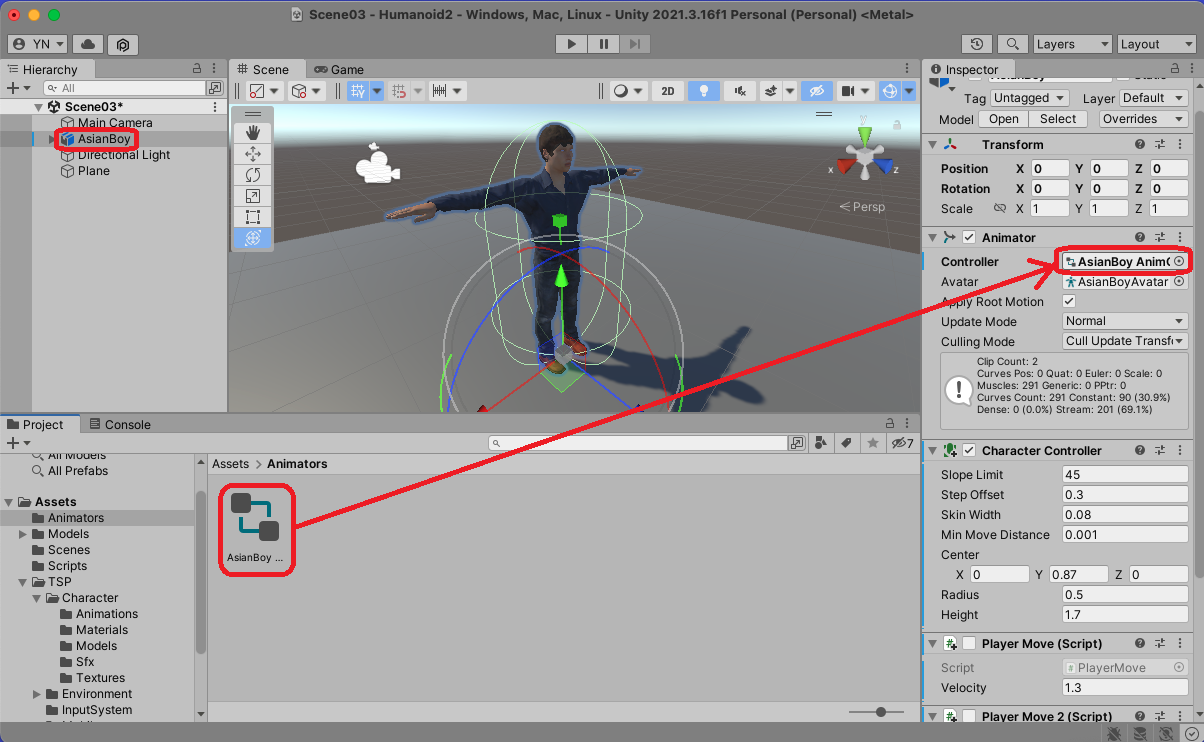Switch to the Game tab
Viewport: 1204px width, 742px height.
[x=339, y=69]
